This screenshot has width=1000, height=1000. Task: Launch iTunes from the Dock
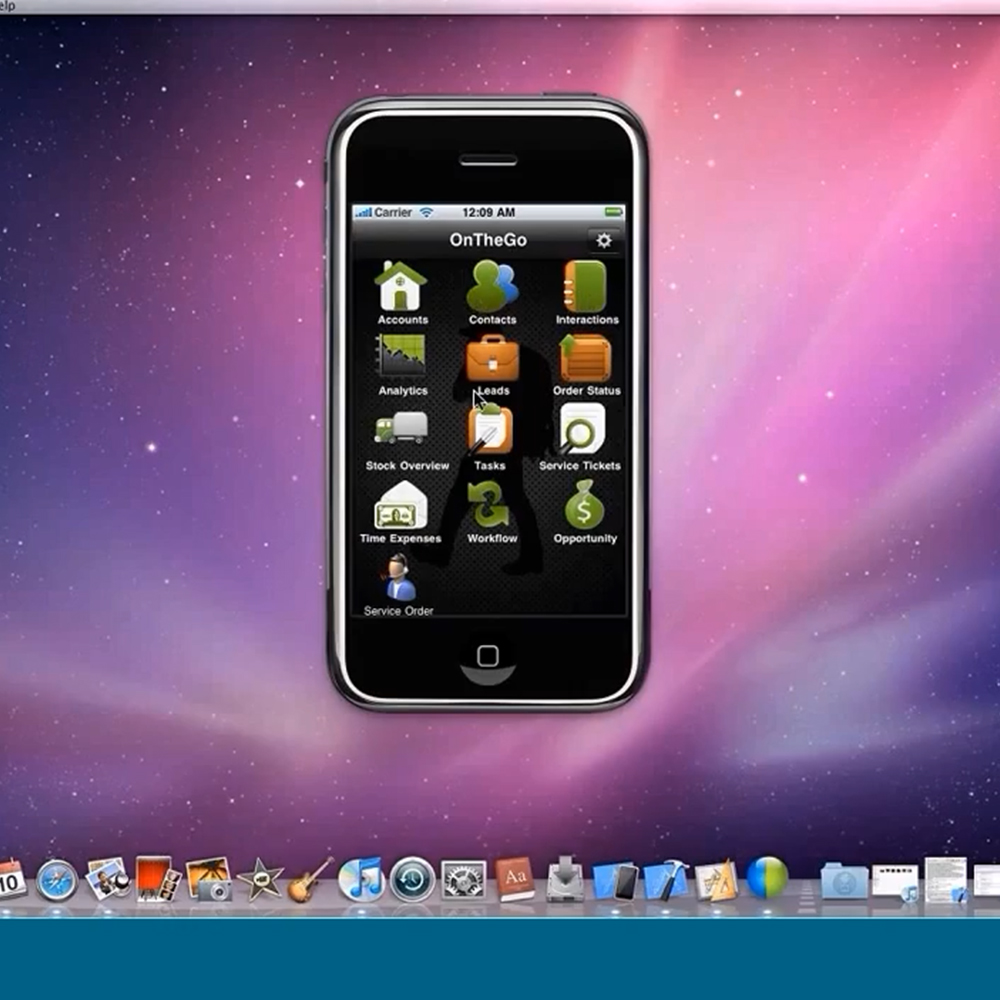click(x=362, y=879)
